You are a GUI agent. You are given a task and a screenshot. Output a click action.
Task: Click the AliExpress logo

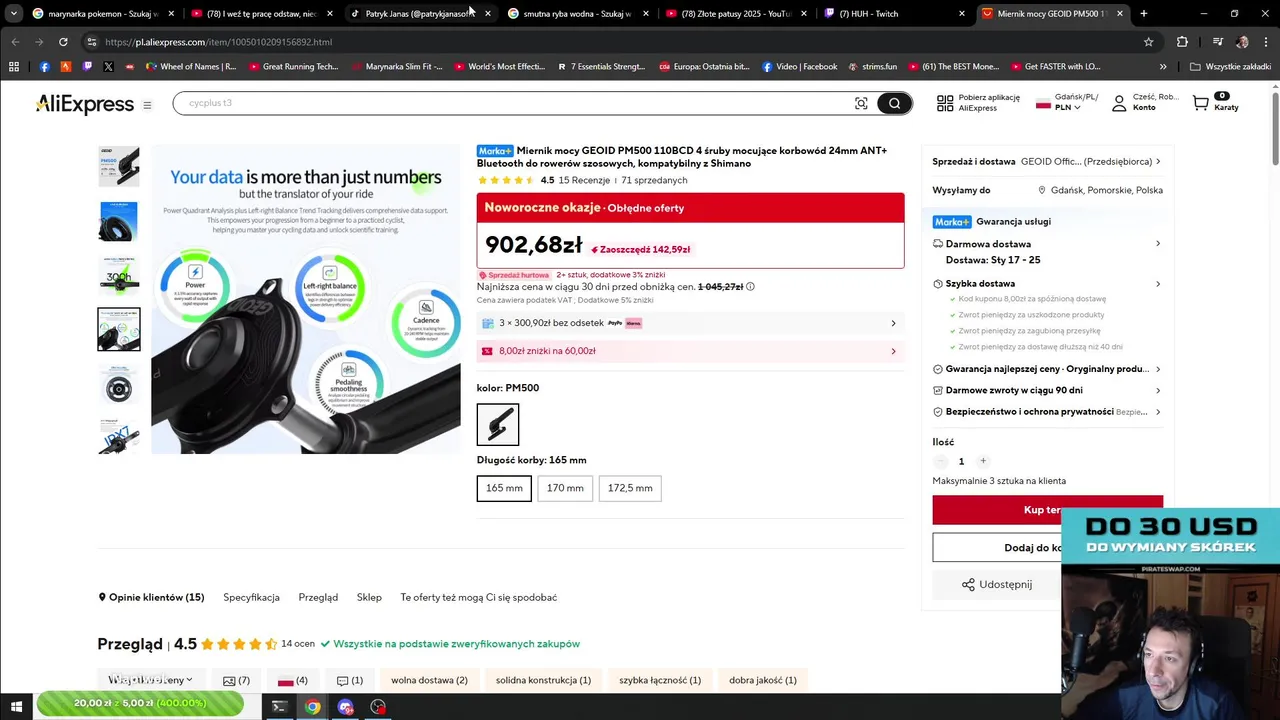[x=85, y=104]
